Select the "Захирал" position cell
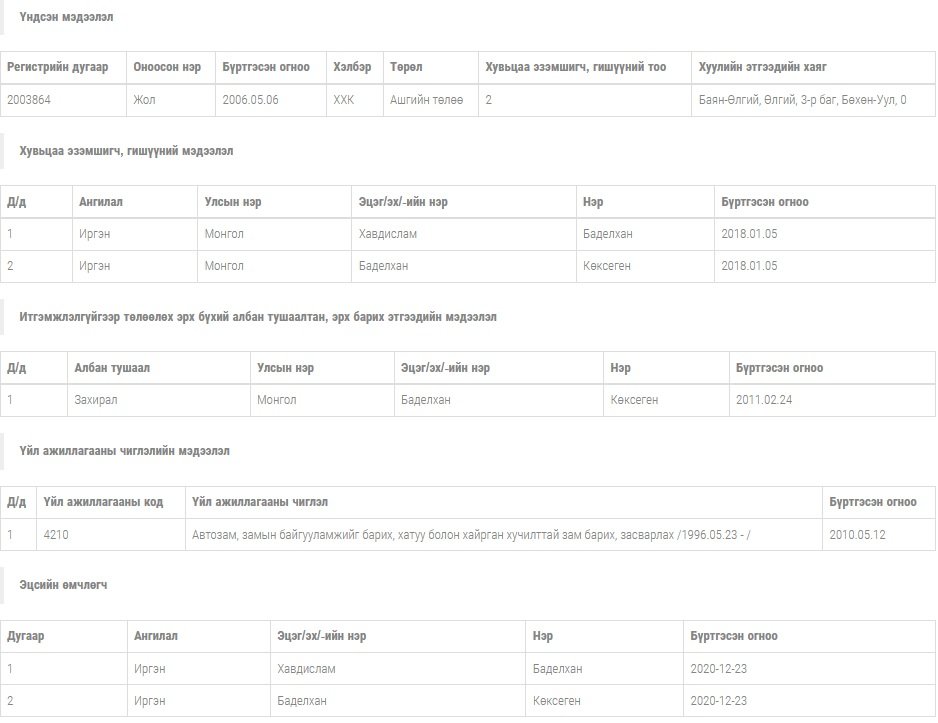 click(96, 400)
